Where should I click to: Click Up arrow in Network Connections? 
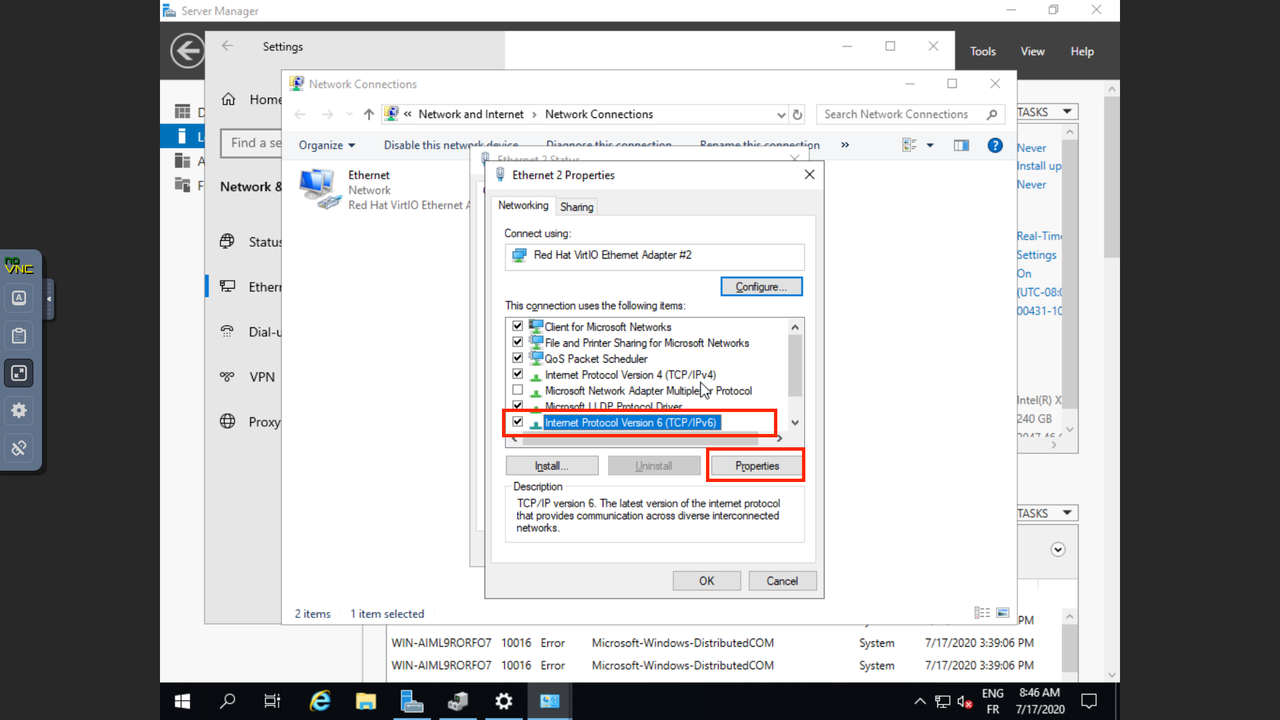tap(369, 114)
